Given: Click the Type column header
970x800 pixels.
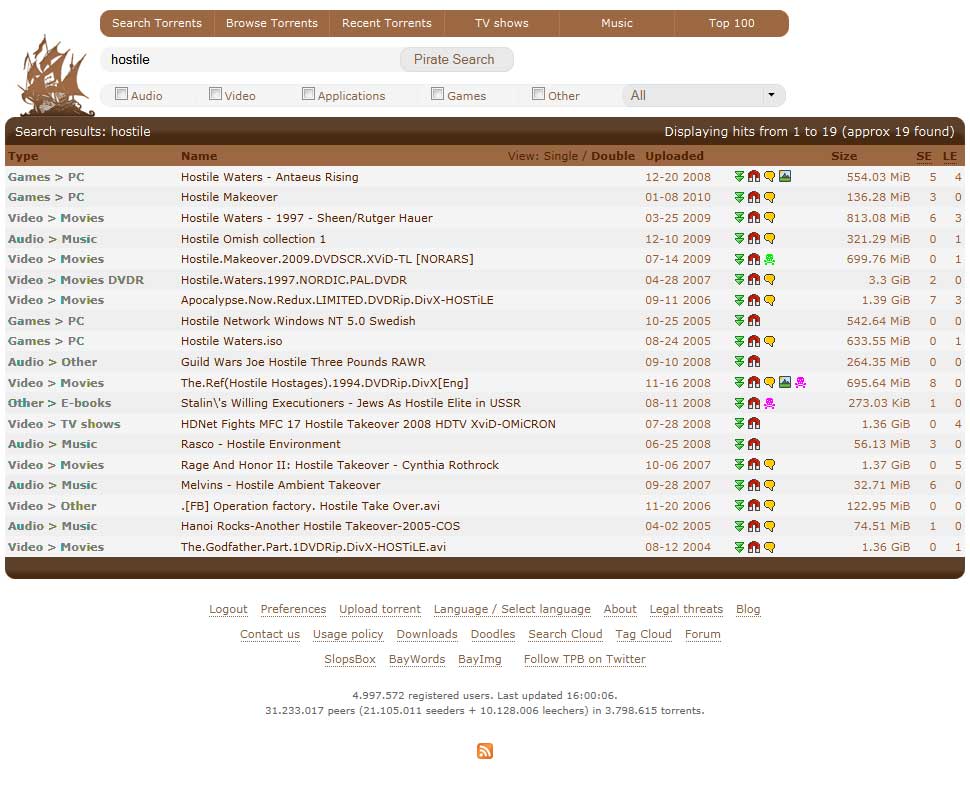Looking at the screenshot, I should [x=23, y=156].
